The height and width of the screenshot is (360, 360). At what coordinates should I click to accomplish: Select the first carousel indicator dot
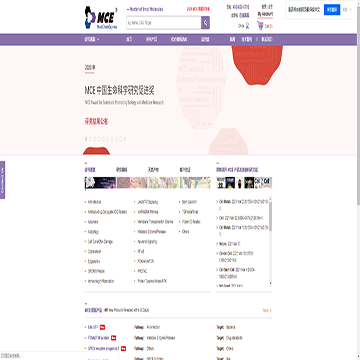point(86,139)
